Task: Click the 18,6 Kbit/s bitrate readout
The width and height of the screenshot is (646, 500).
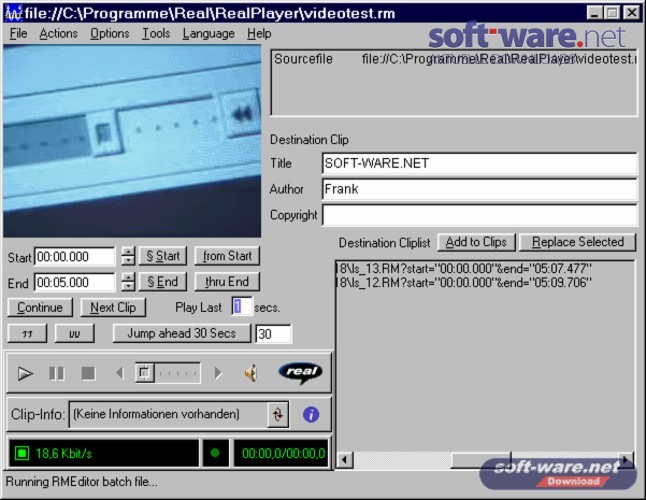Action: tap(64, 453)
